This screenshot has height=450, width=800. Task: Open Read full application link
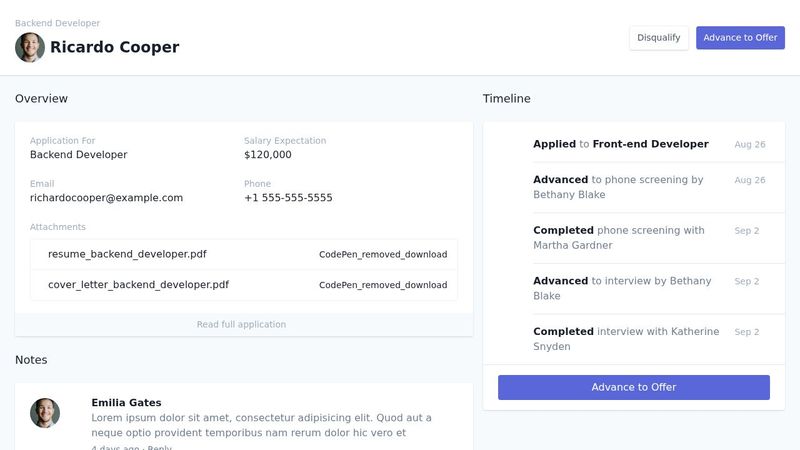tap(241, 324)
